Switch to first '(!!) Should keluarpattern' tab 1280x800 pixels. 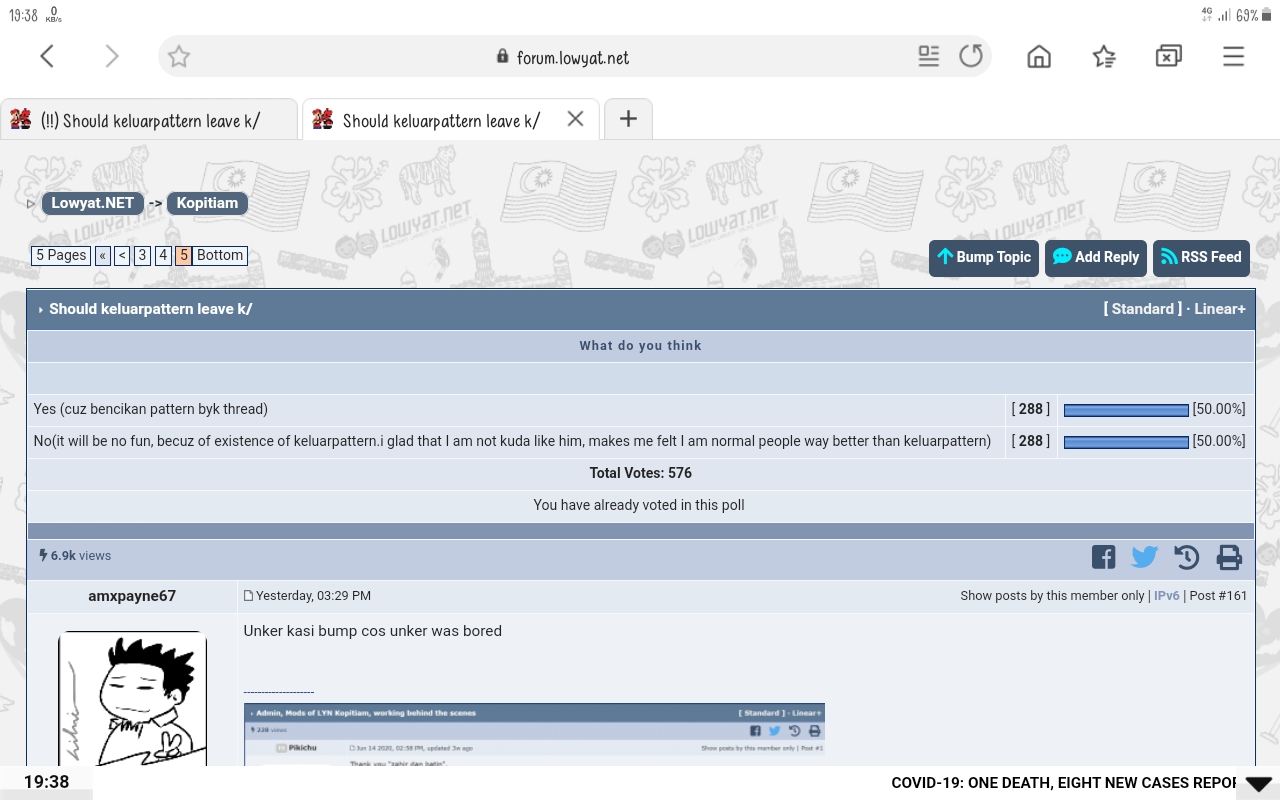(150, 120)
